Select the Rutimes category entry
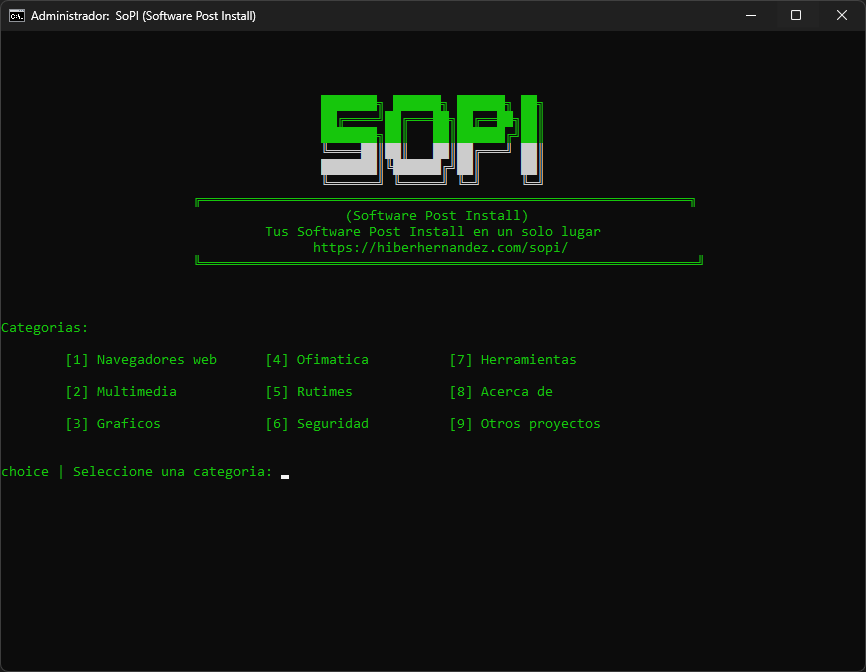 pos(309,392)
